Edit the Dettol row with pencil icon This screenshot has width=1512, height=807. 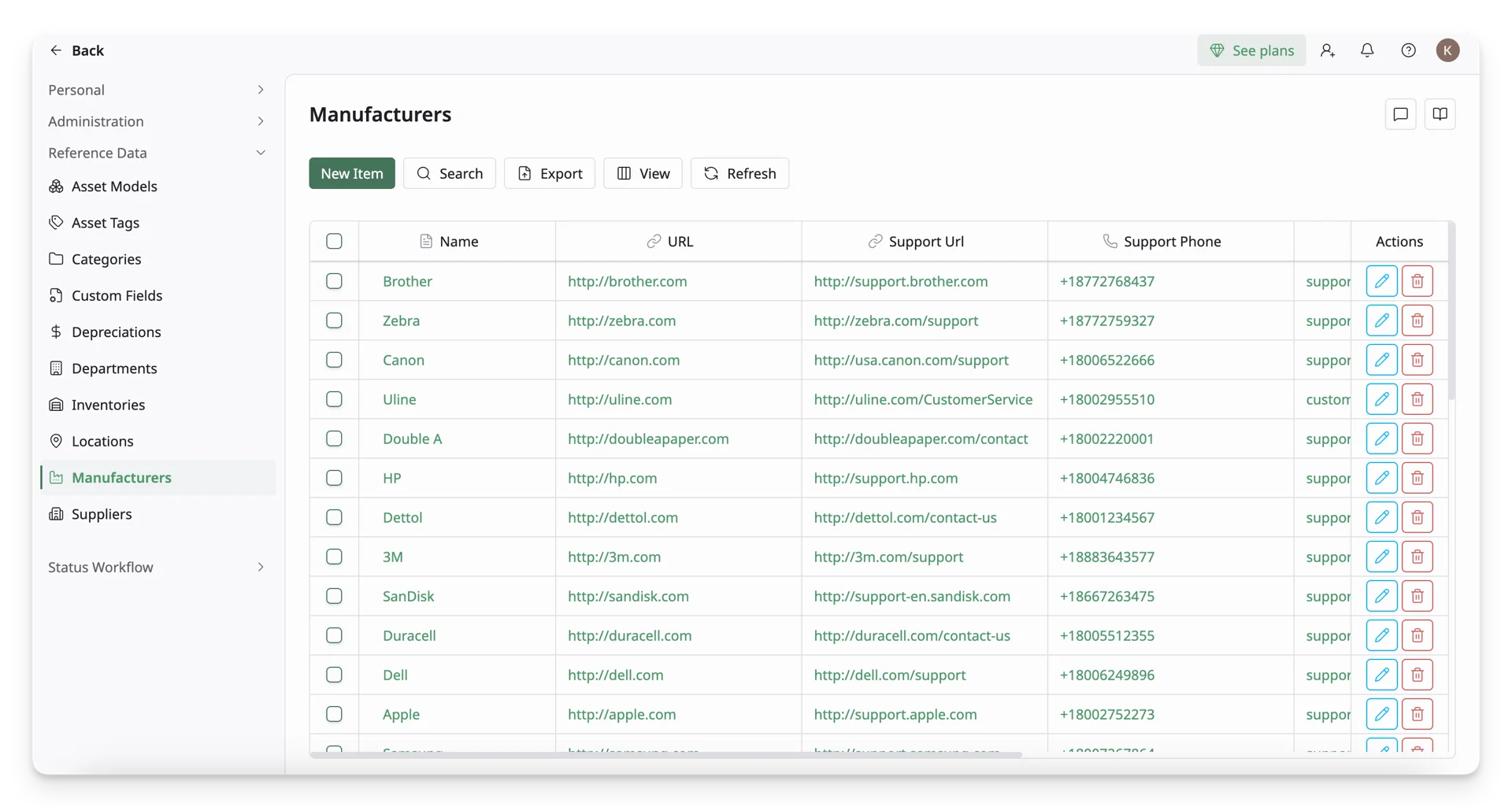pyautogui.click(x=1381, y=517)
